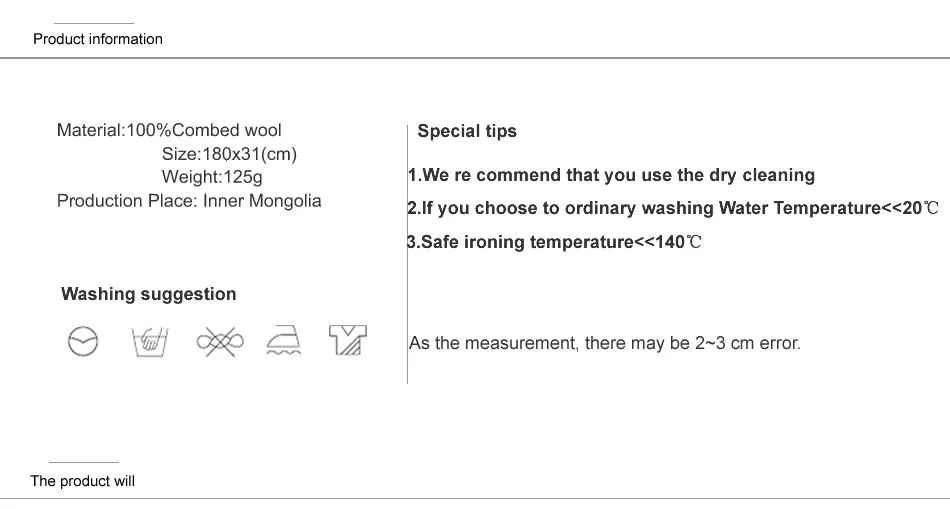Click the Size 180x31(cm) line
Viewport: 950px width, 509px height.
point(229,154)
